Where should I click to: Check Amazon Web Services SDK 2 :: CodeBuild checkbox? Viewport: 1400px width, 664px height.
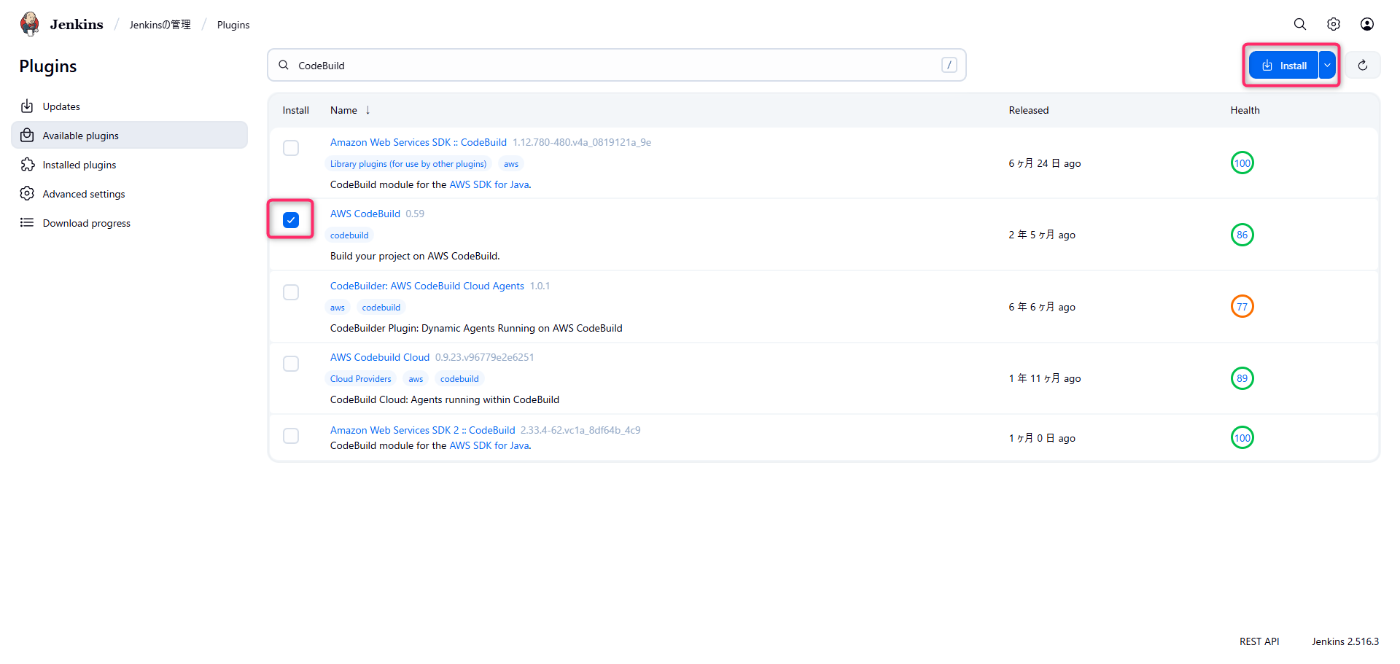[291, 435]
